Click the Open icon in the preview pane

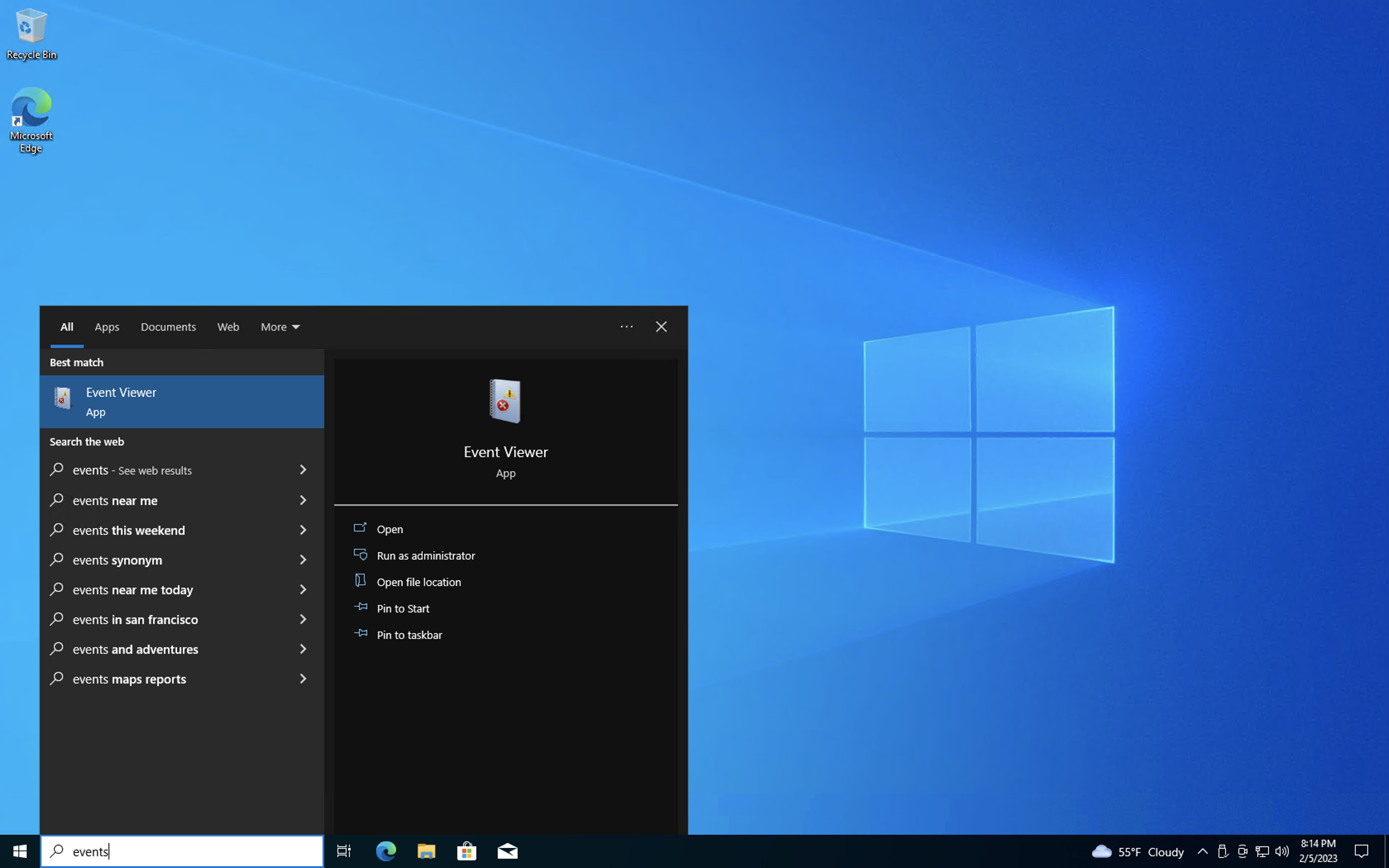click(360, 527)
